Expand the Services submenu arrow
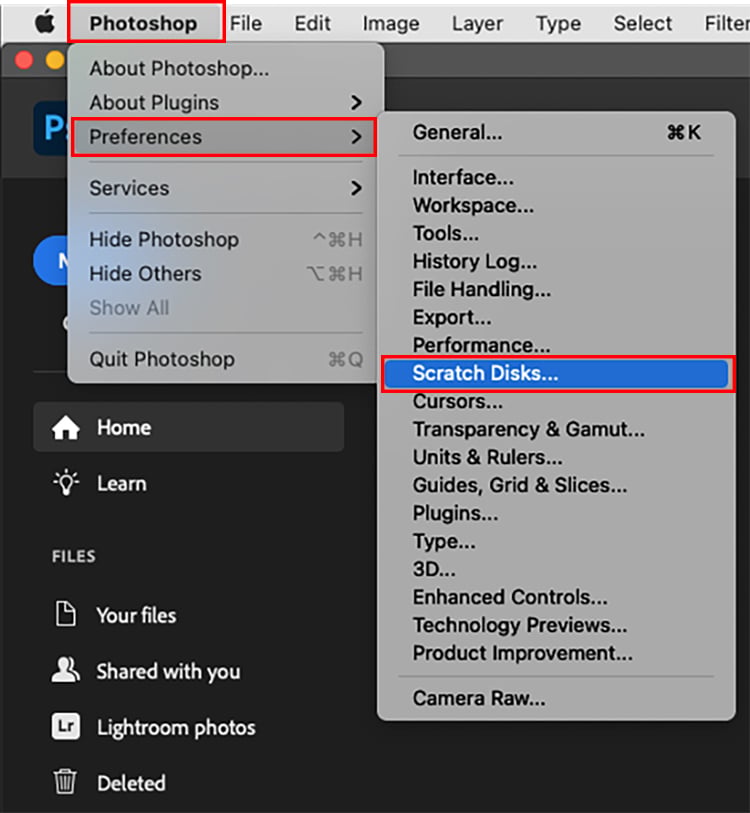This screenshot has width=750, height=813. (356, 188)
